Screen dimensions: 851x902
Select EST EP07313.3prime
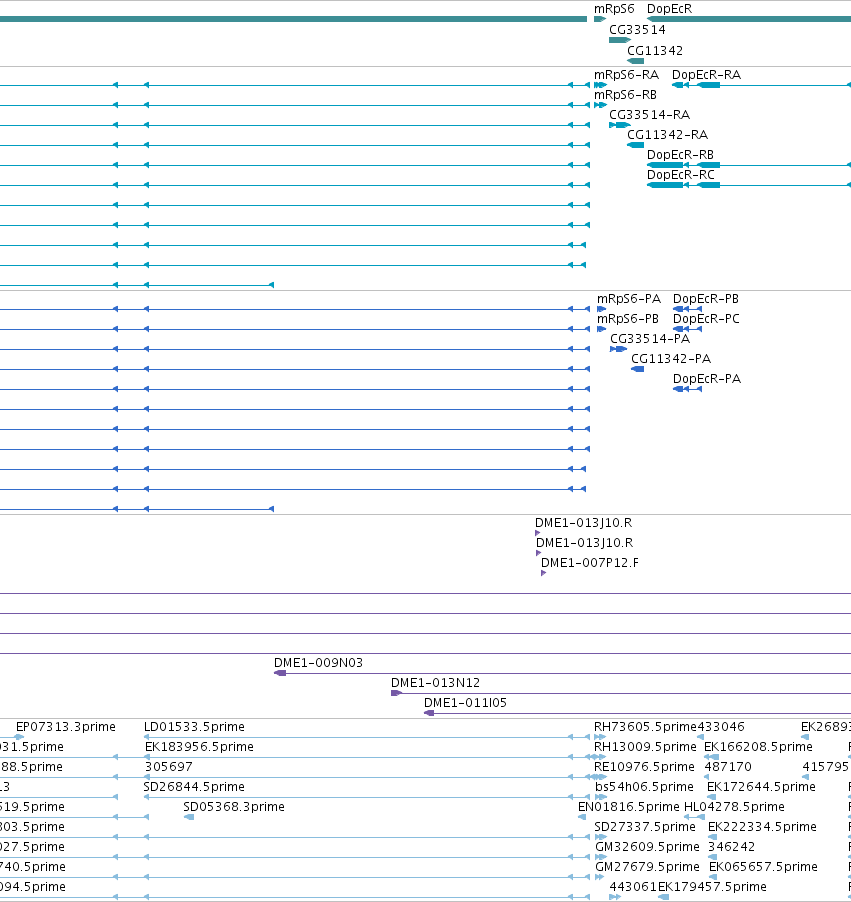coord(66,727)
